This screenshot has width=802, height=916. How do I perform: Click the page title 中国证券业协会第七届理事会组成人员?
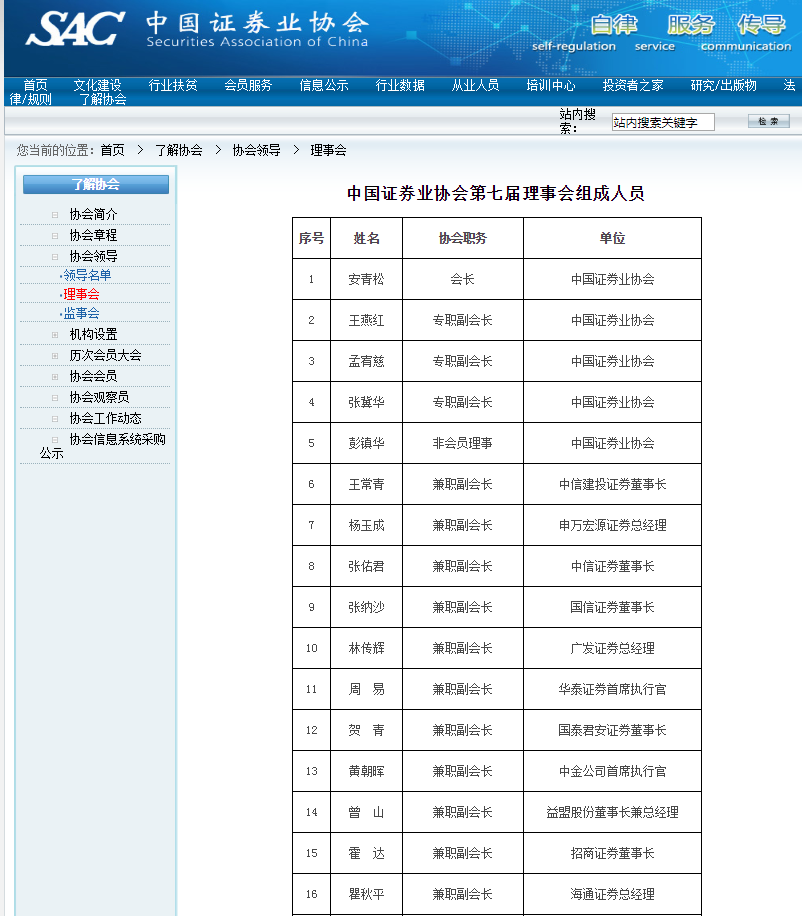[x=496, y=193]
